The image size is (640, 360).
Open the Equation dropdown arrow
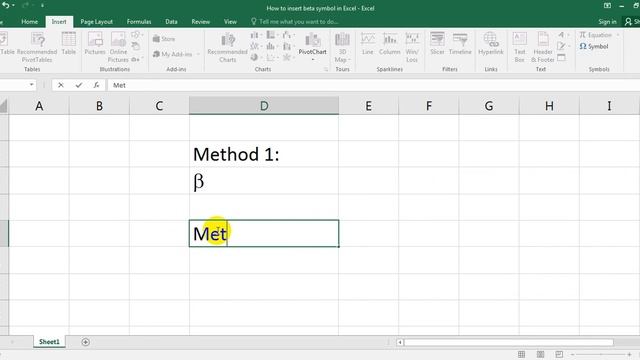point(617,35)
